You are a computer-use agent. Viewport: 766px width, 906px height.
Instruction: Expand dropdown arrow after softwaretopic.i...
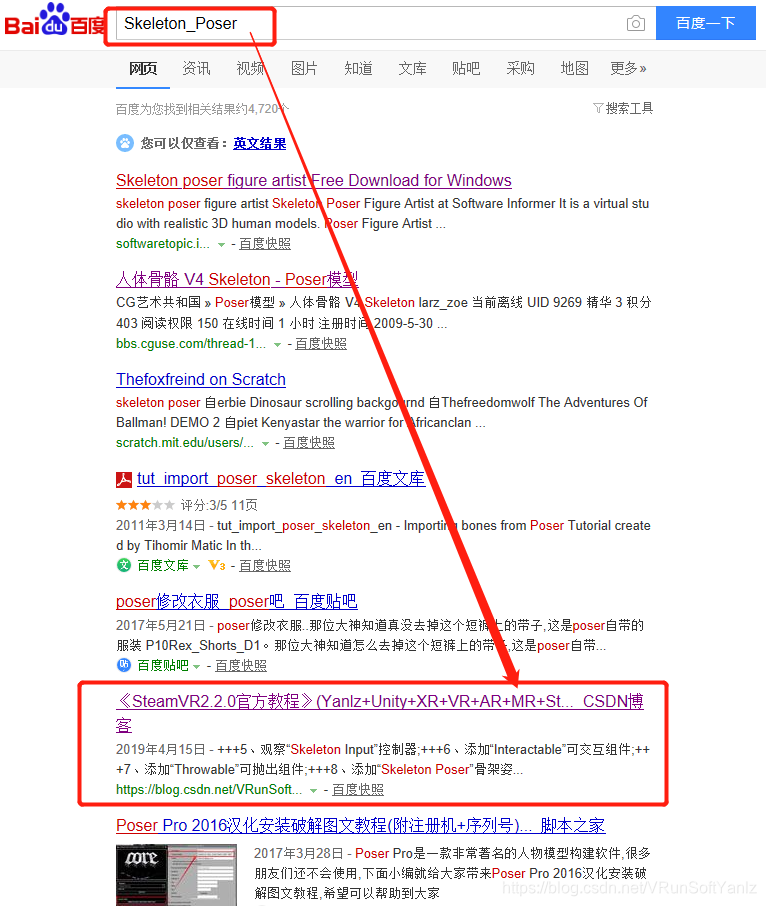tap(221, 245)
